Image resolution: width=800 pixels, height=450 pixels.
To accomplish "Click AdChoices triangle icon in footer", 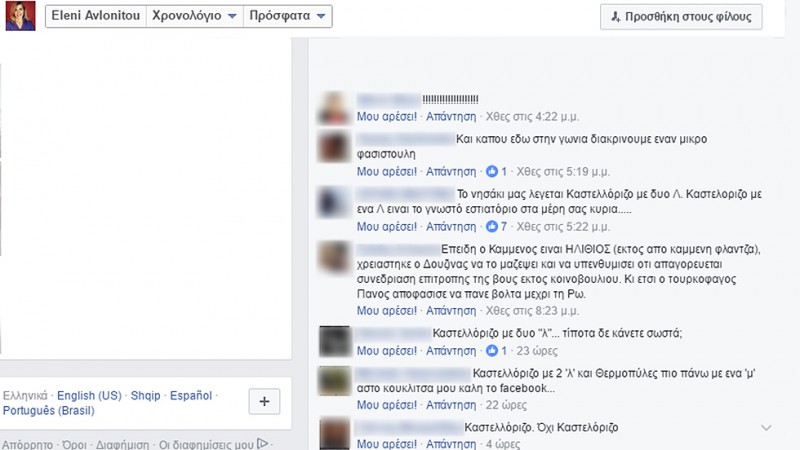I will click(x=262, y=444).
